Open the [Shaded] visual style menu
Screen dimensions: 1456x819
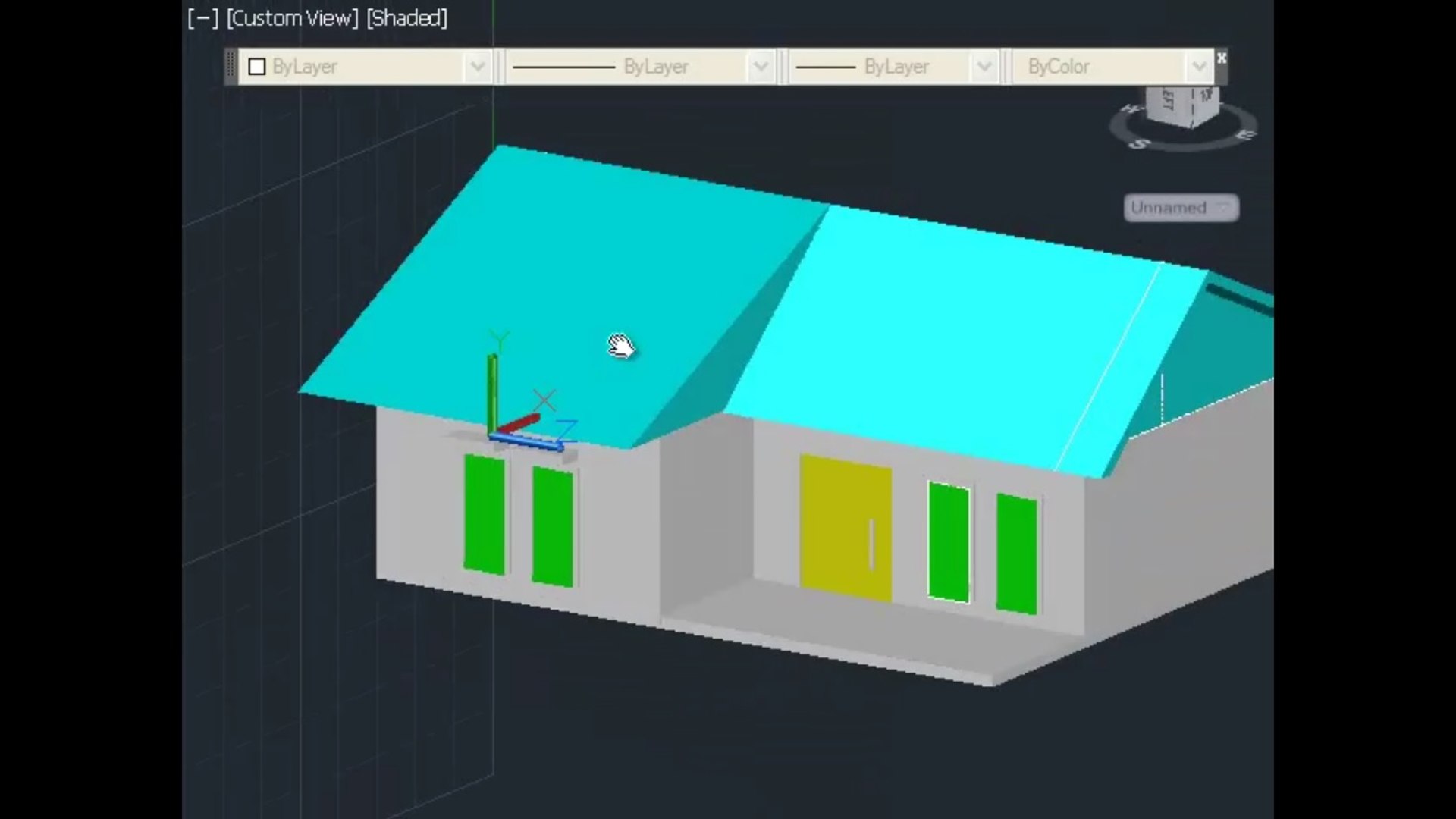[x=406, y=18]
